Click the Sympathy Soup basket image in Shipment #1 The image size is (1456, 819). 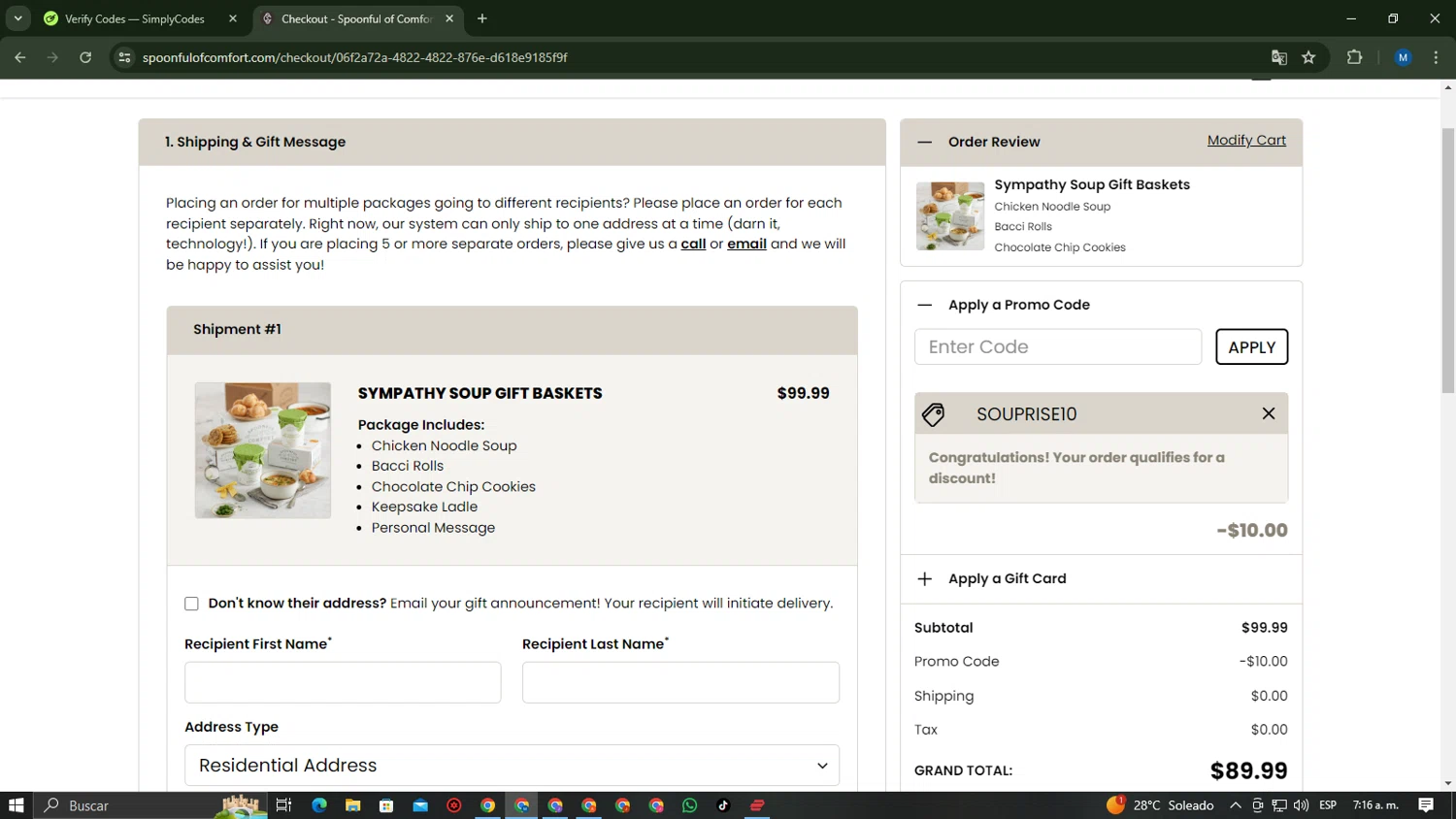[x=262, y=450]
